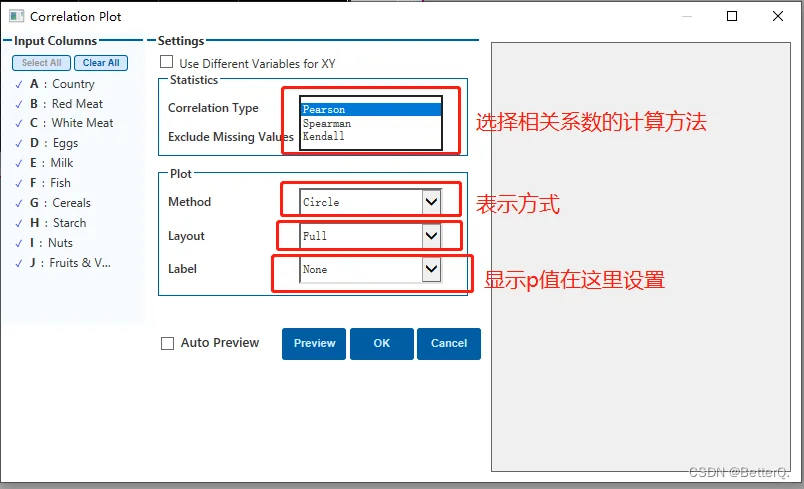Toggle the A : Country column checkmark

(19, 84)
